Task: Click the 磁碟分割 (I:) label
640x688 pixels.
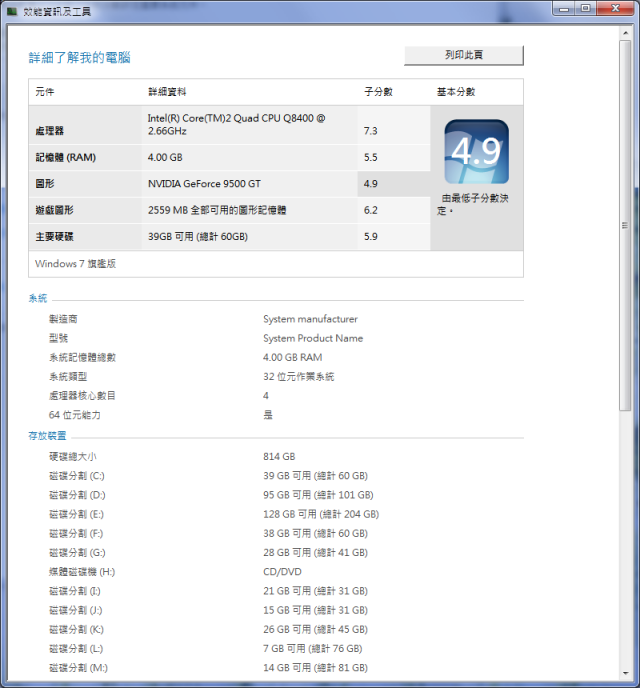Action: tap(75, 591)
